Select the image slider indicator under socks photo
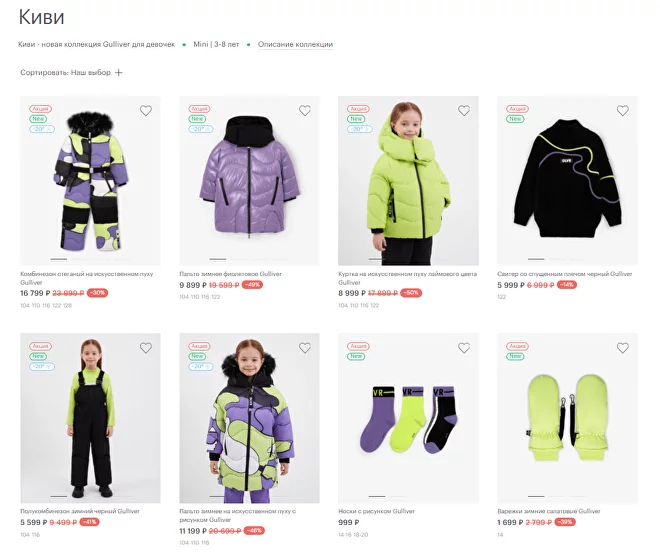The height and width of the screenshot is (552, 660). pyautogui.click(x=377, y=496)
